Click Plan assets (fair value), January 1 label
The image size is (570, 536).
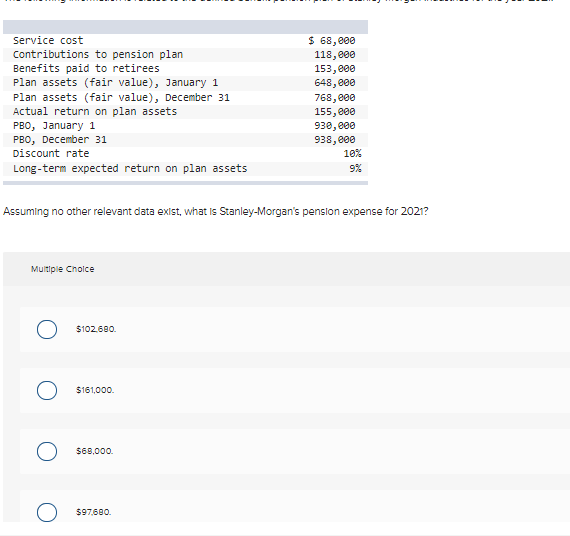(x=115, y=83)
